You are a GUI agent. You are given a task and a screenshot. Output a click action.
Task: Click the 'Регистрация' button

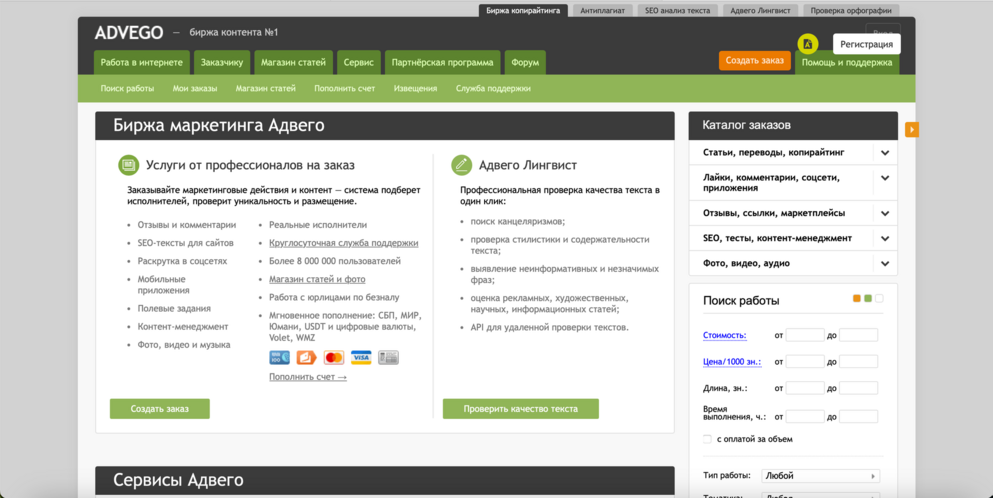pos(866,44)
